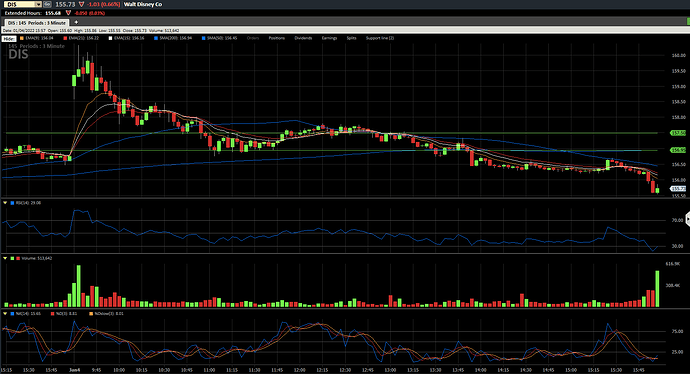Click the green button at tab bar right end

tap(688, 22)
